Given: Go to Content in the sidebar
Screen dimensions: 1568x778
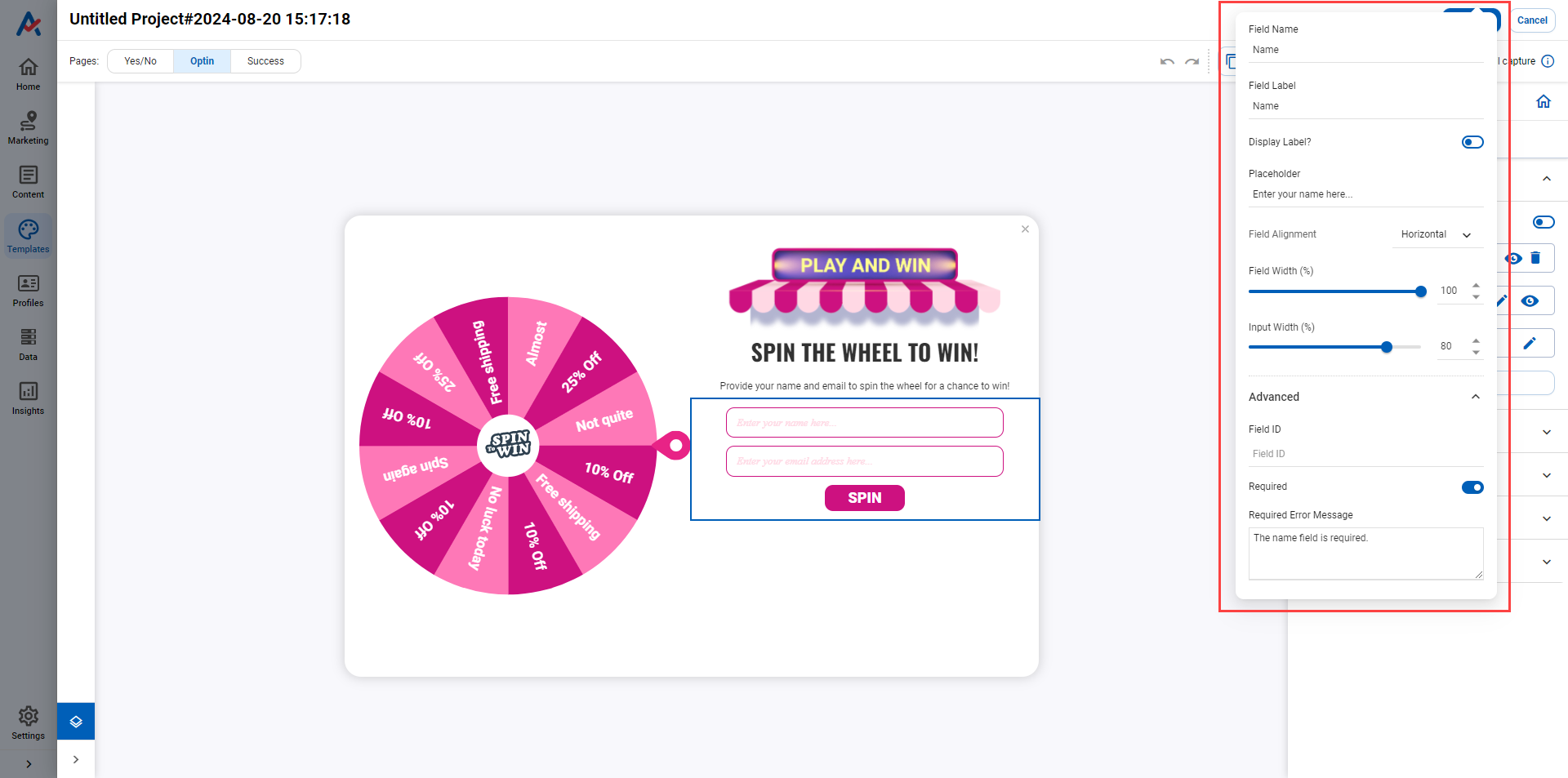Looking at the screenshot, I should 28,182.
